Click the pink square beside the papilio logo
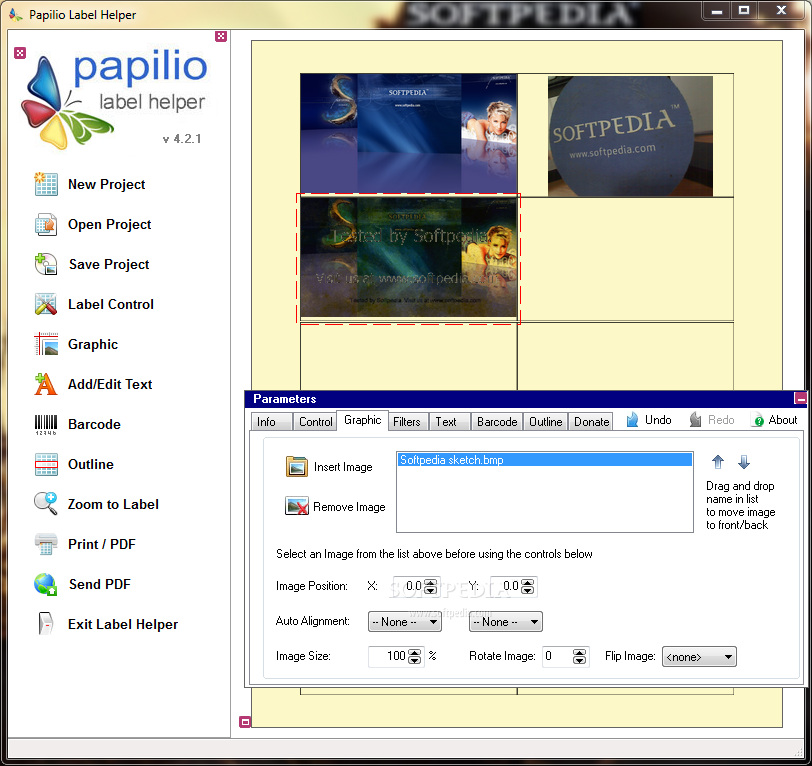Viewport: 812px width, 766px height. click(20, 53)
